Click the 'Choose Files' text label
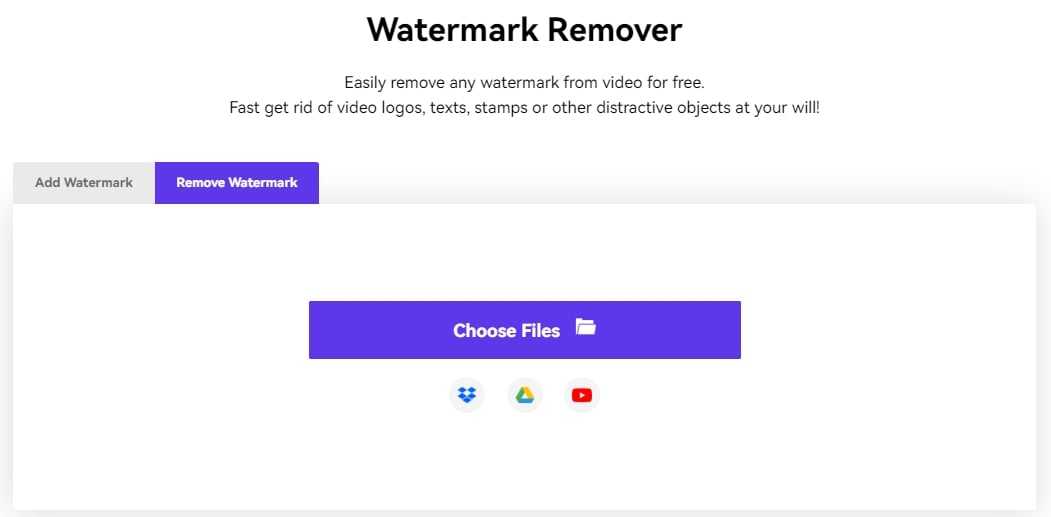This screenshot has width=1051, height=517. coord(506,331)
